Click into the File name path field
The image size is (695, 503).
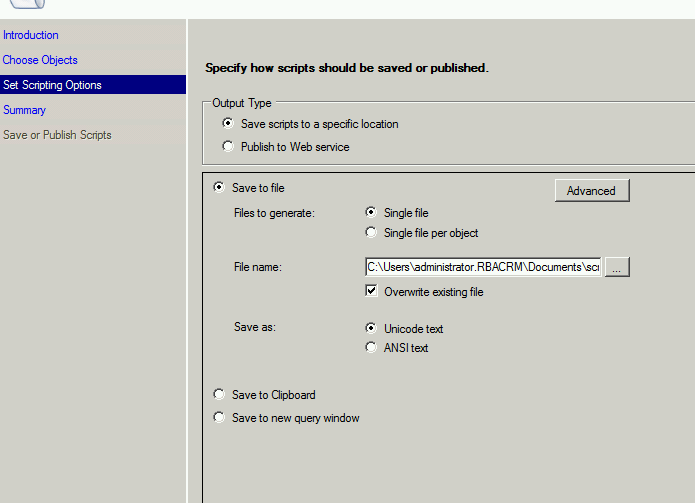[x=483, y=267]
